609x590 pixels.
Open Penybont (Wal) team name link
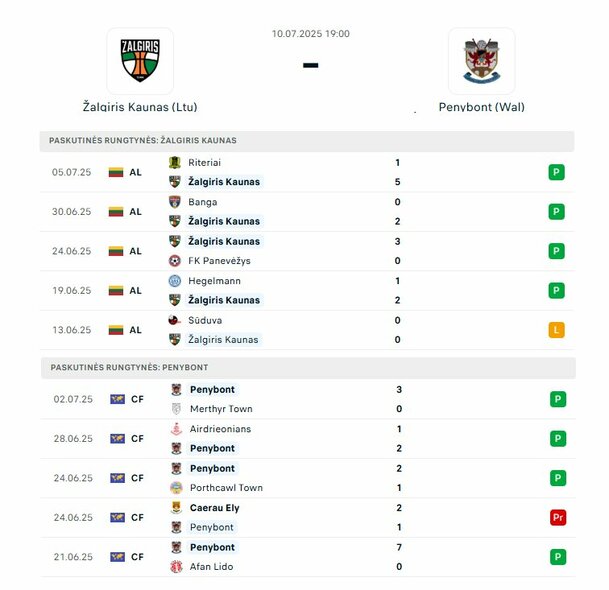pyautogui.click(x=482, y=107)
